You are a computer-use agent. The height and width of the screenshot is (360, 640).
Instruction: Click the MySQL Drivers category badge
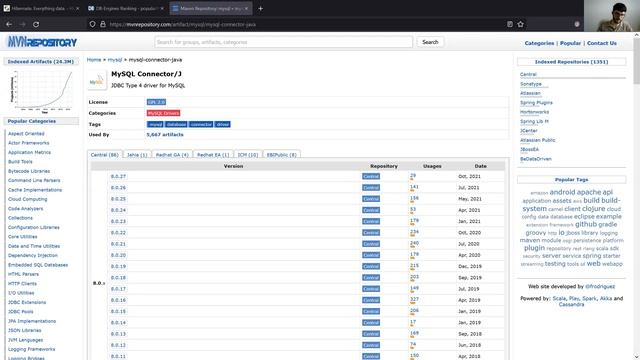[x=163, y=113]
